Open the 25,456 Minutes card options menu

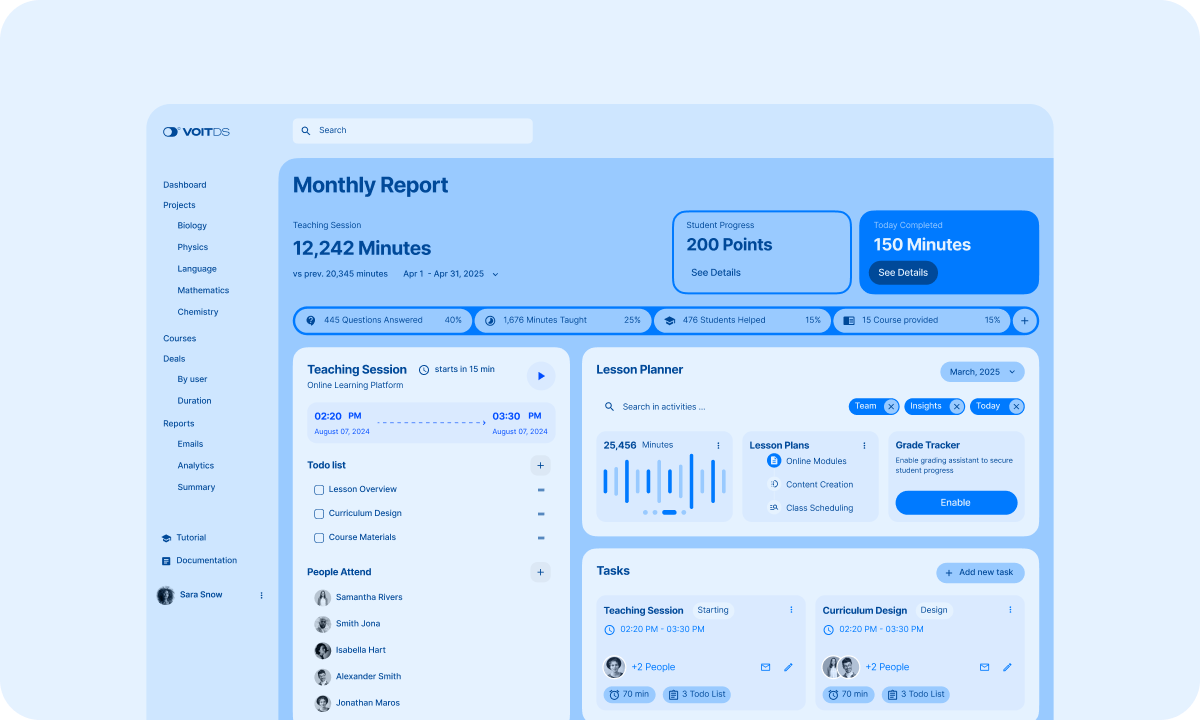click(x=718, y=445)
